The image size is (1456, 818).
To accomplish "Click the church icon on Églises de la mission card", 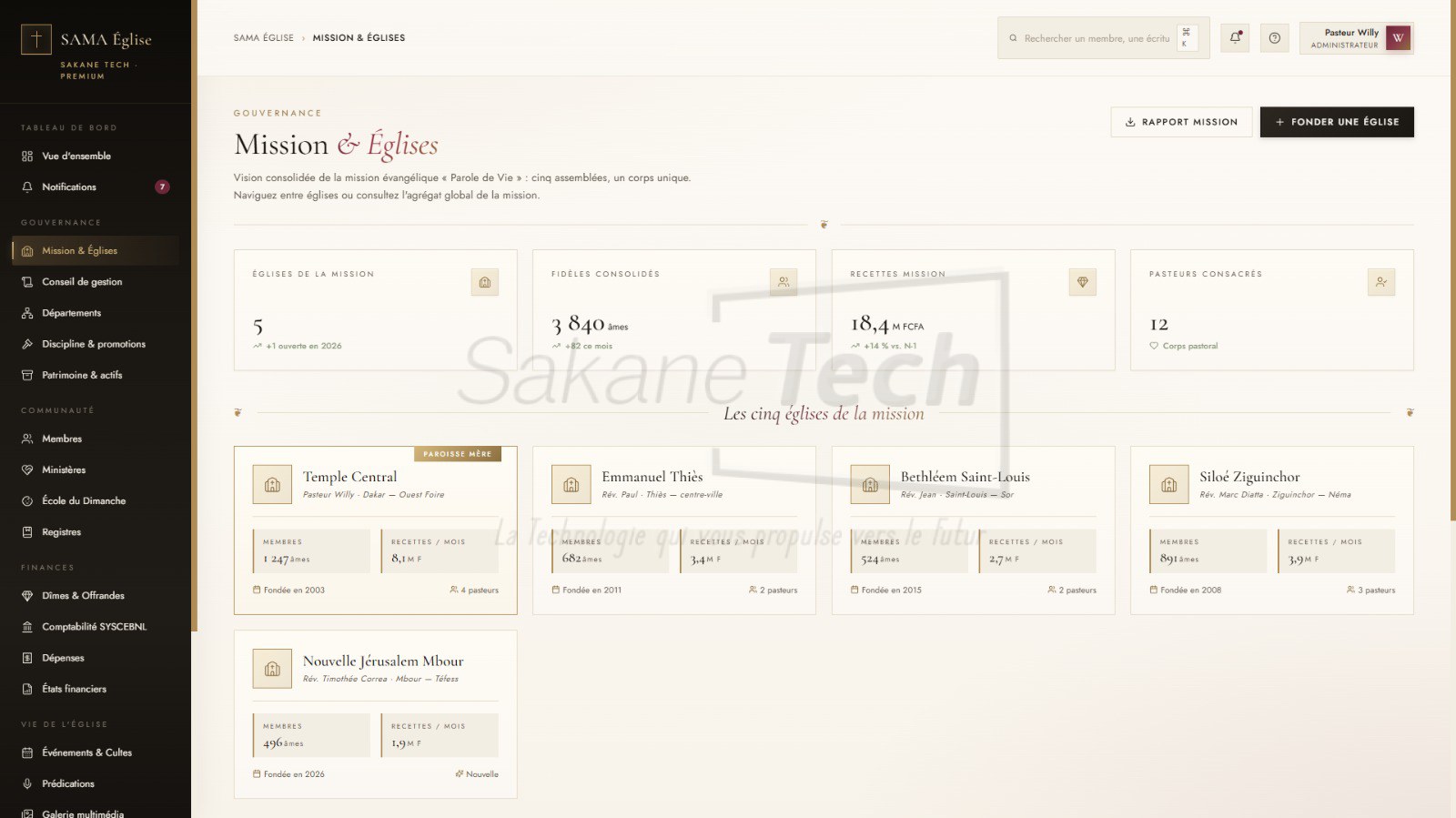I will (x=485, y=282).
